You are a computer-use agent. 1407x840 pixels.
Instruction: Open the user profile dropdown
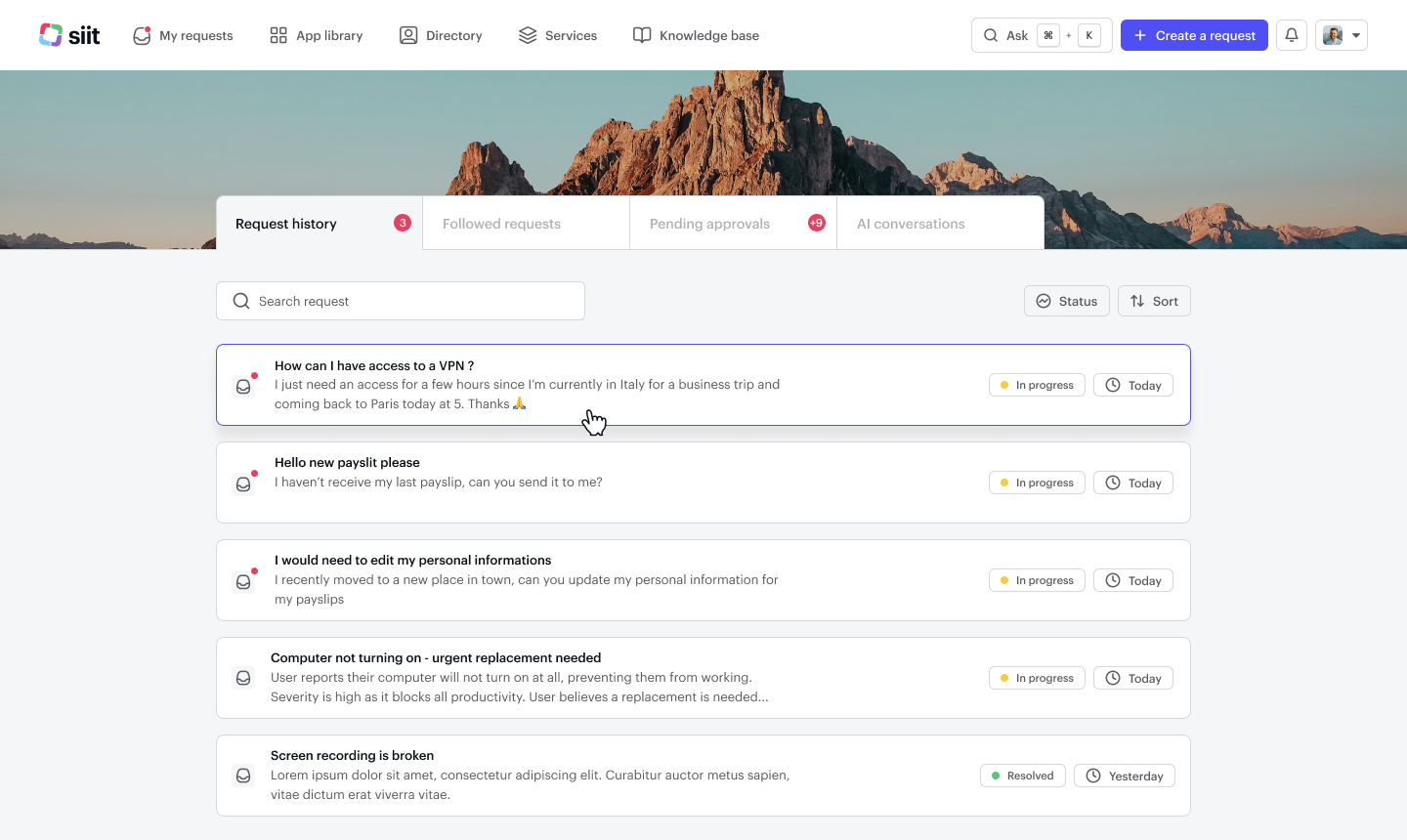point(1341,35)
